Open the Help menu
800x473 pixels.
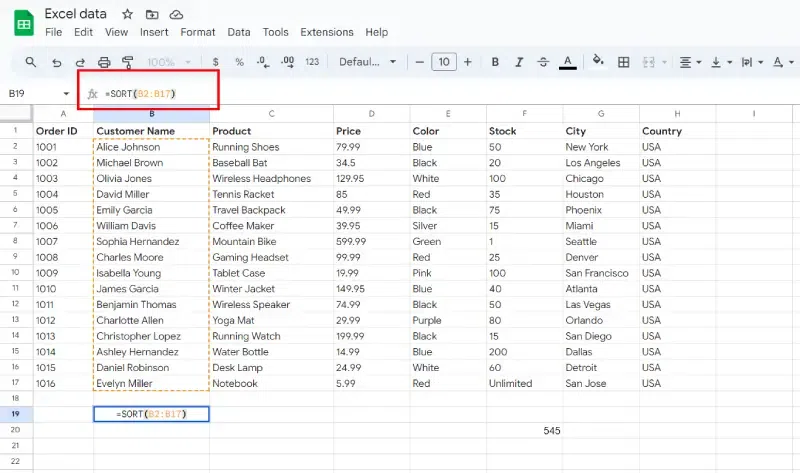pyautogui.click(x=377, y=32)
